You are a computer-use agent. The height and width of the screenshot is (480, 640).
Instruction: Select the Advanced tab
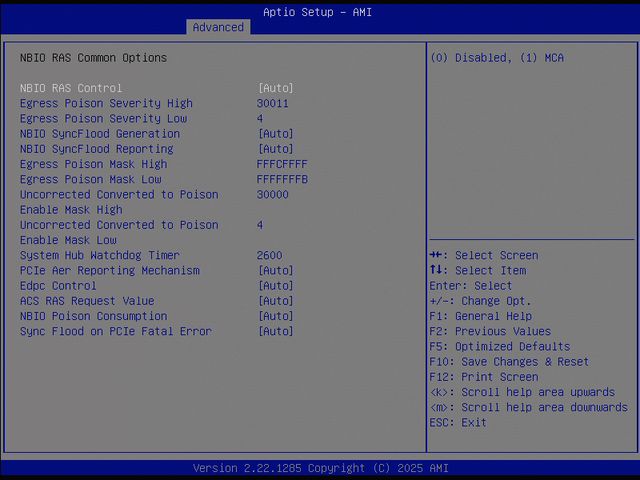point(218,27)
